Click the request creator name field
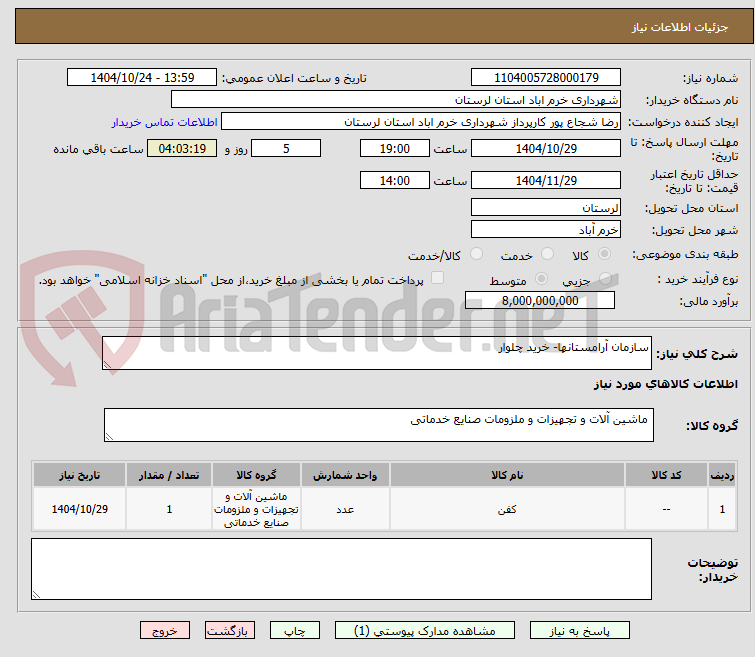 point(421,122)
